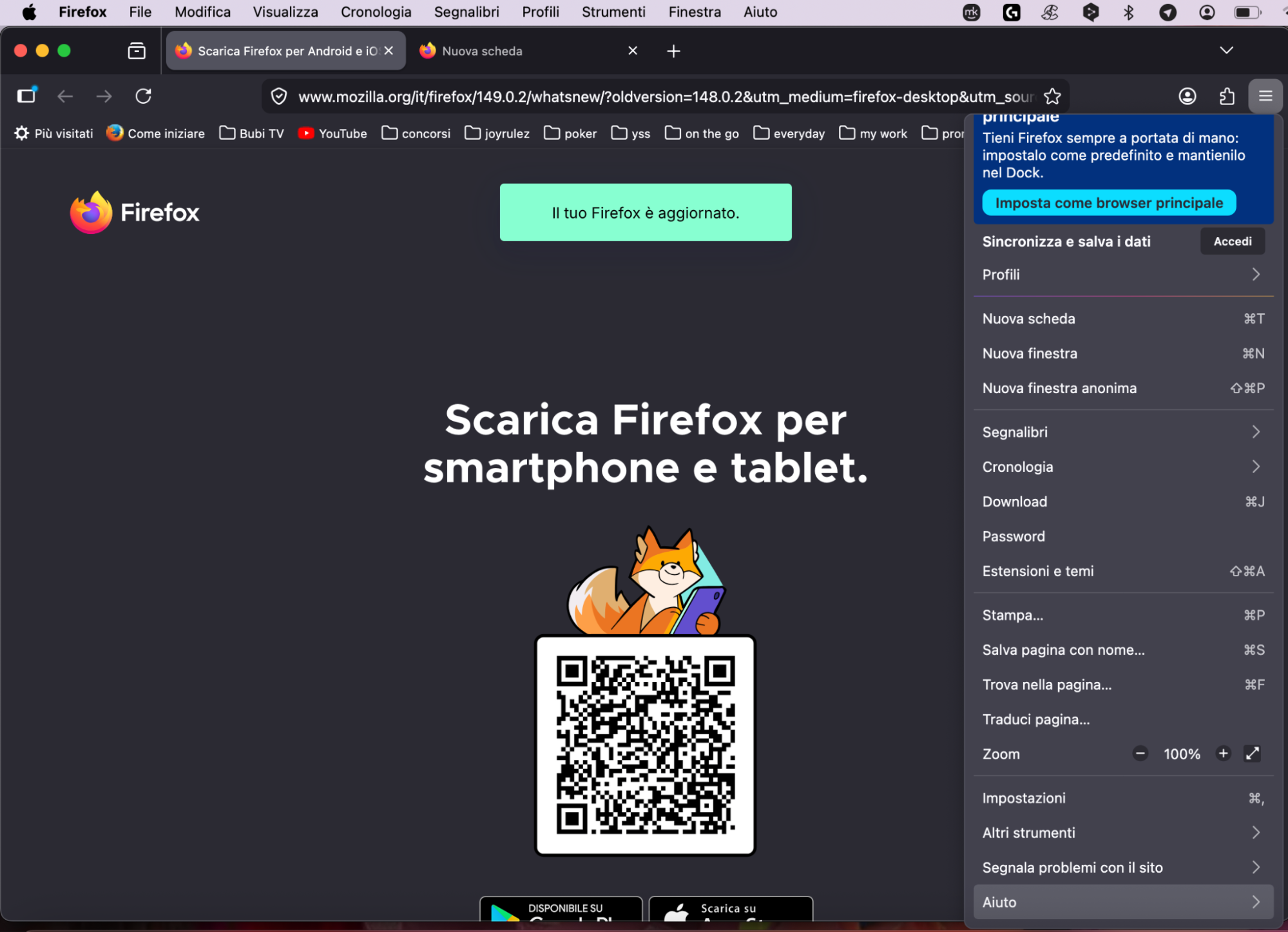Close the menu via hamburger icon
The height and width of the screenshot is (932, 1288).
point(1264,96)
